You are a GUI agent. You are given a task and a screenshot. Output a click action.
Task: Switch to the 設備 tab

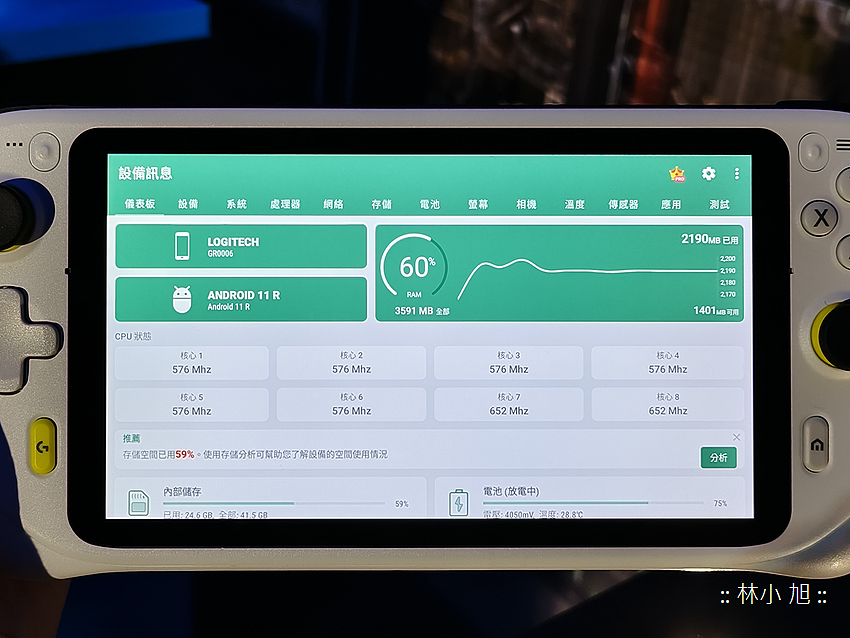click(188, 204)
